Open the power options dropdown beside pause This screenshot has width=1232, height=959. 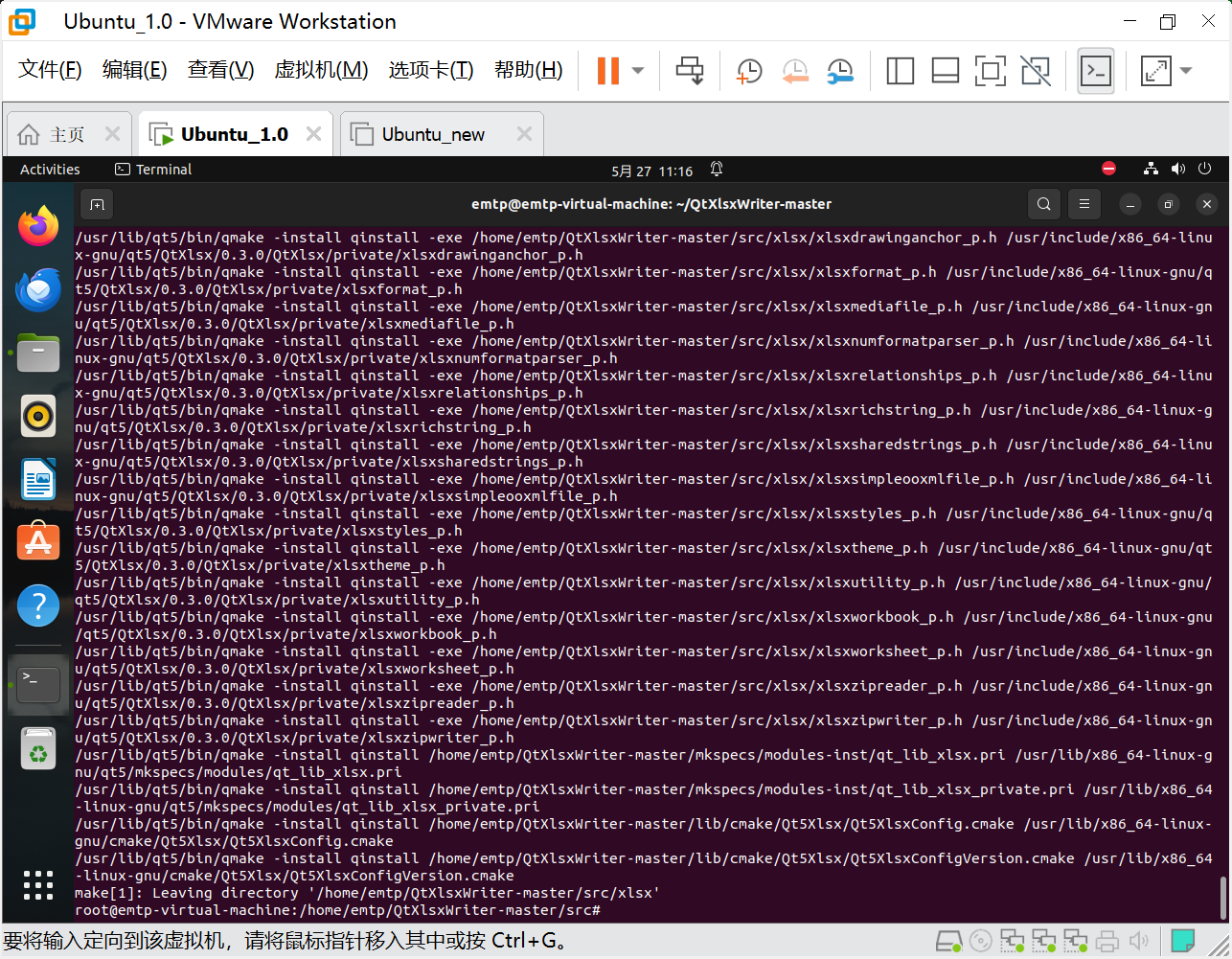pyautogui.click(x=638, y=70)
